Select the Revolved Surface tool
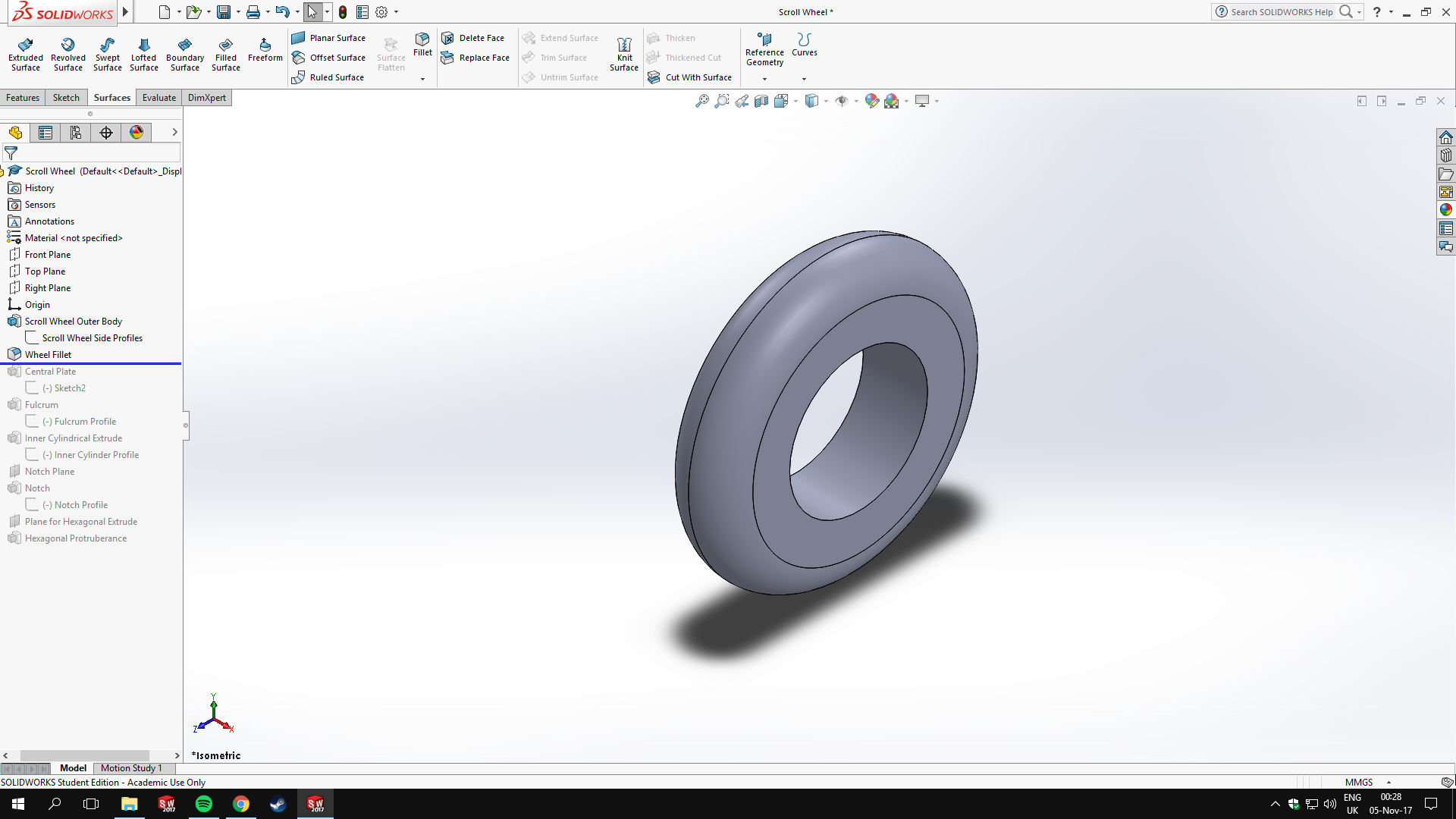 point(68,55)
